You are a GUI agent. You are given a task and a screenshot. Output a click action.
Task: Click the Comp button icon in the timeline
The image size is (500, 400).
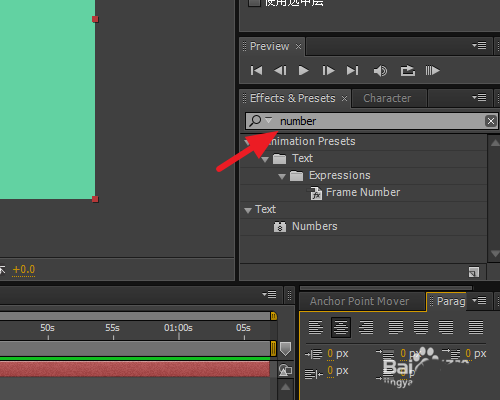click(x=285, y=370)
